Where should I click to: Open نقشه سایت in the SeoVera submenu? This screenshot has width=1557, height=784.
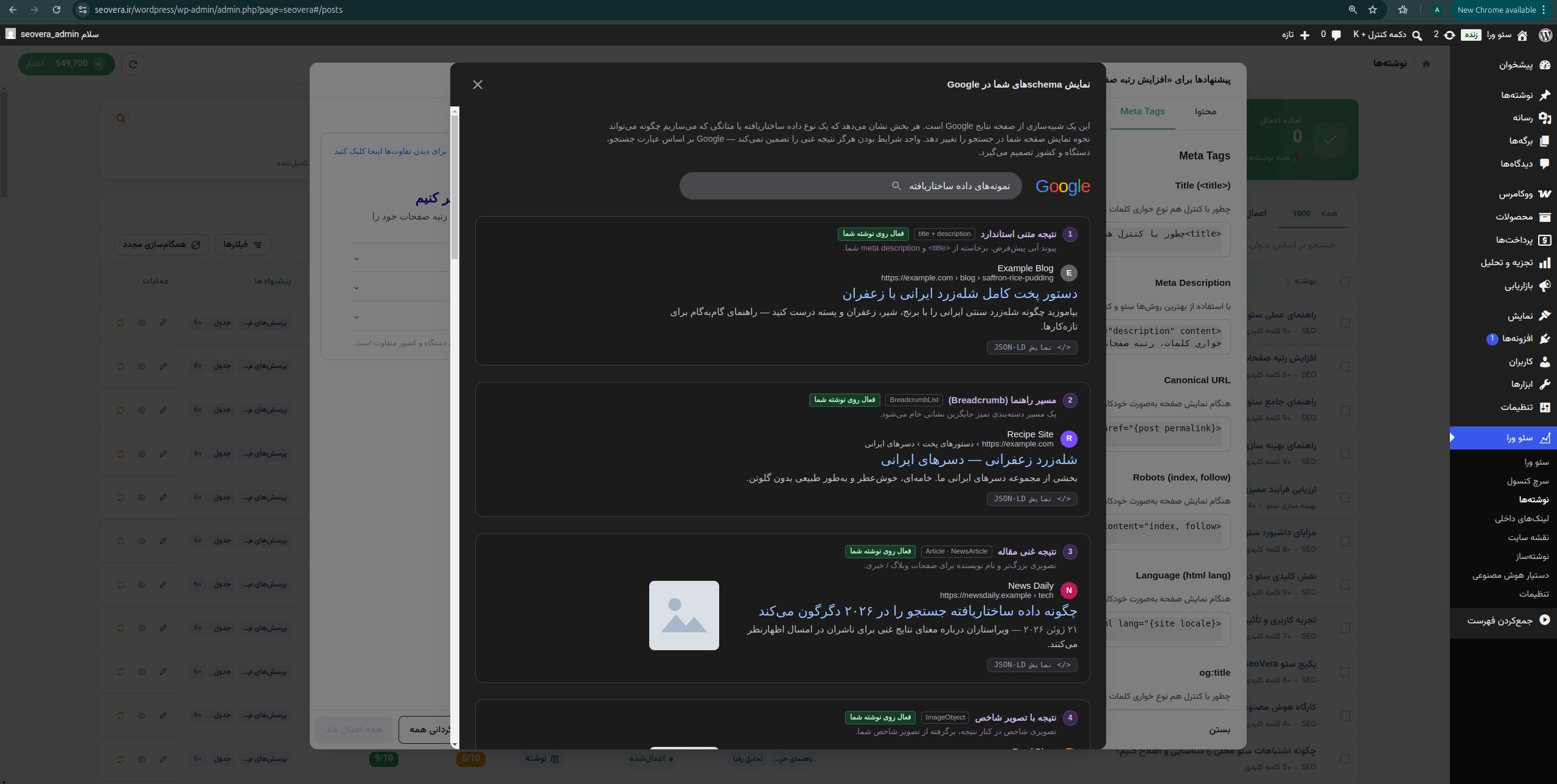[1528, 538]
